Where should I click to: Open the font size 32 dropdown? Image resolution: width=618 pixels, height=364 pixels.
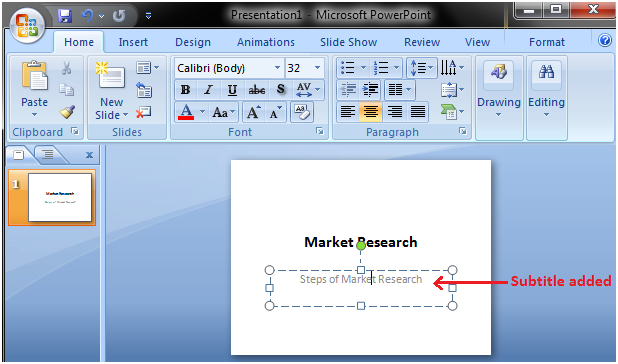317,68
